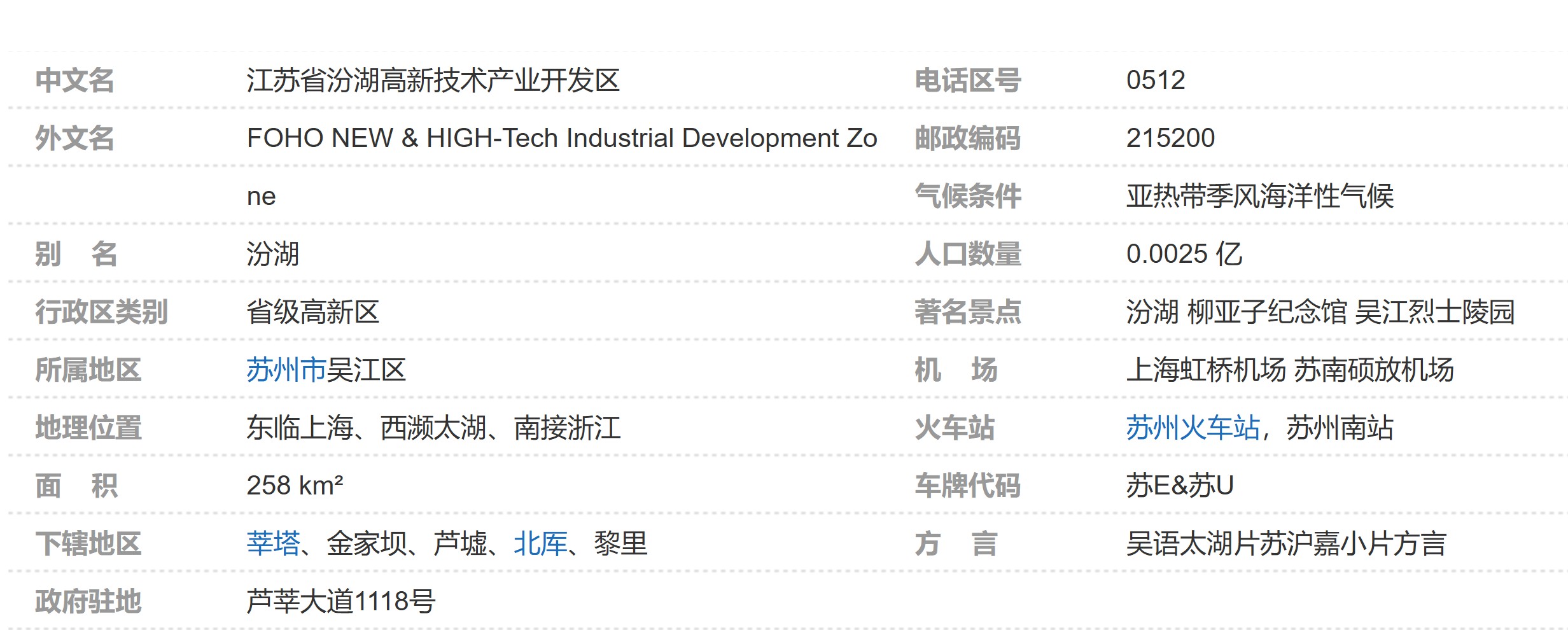Viewport: 1568px width, 630px height.
Task: Click the label 人口数量
Action: [x=968, y=254]
